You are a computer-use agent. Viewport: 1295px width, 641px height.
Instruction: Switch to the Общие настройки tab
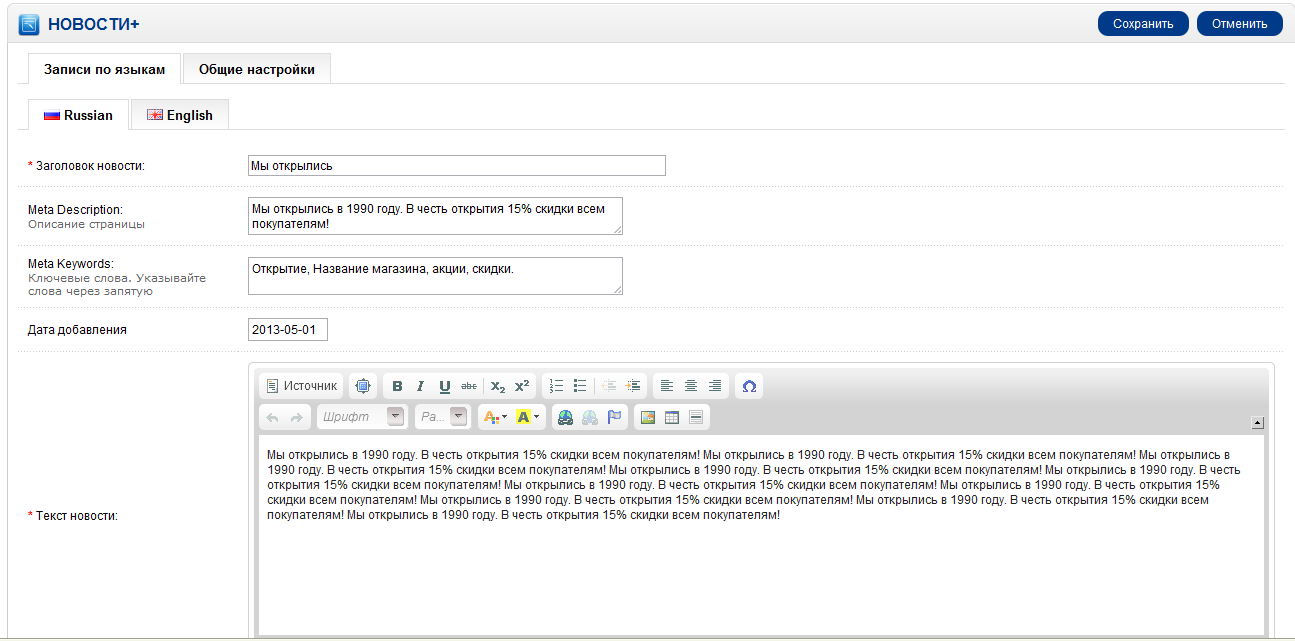tap(257, 69)
